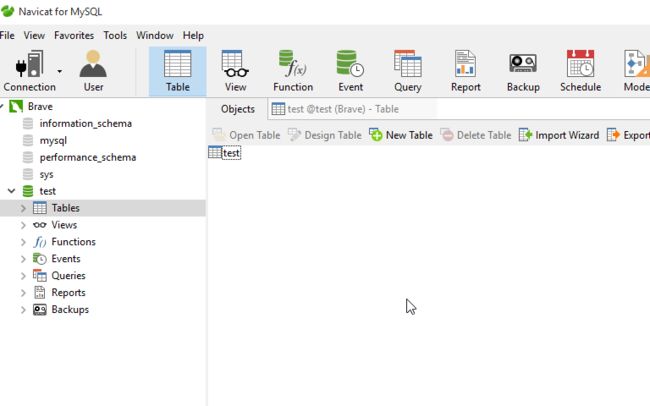This screenshot has width=650, height=406.
Task: Select the sys database
Action: (46, 175)
